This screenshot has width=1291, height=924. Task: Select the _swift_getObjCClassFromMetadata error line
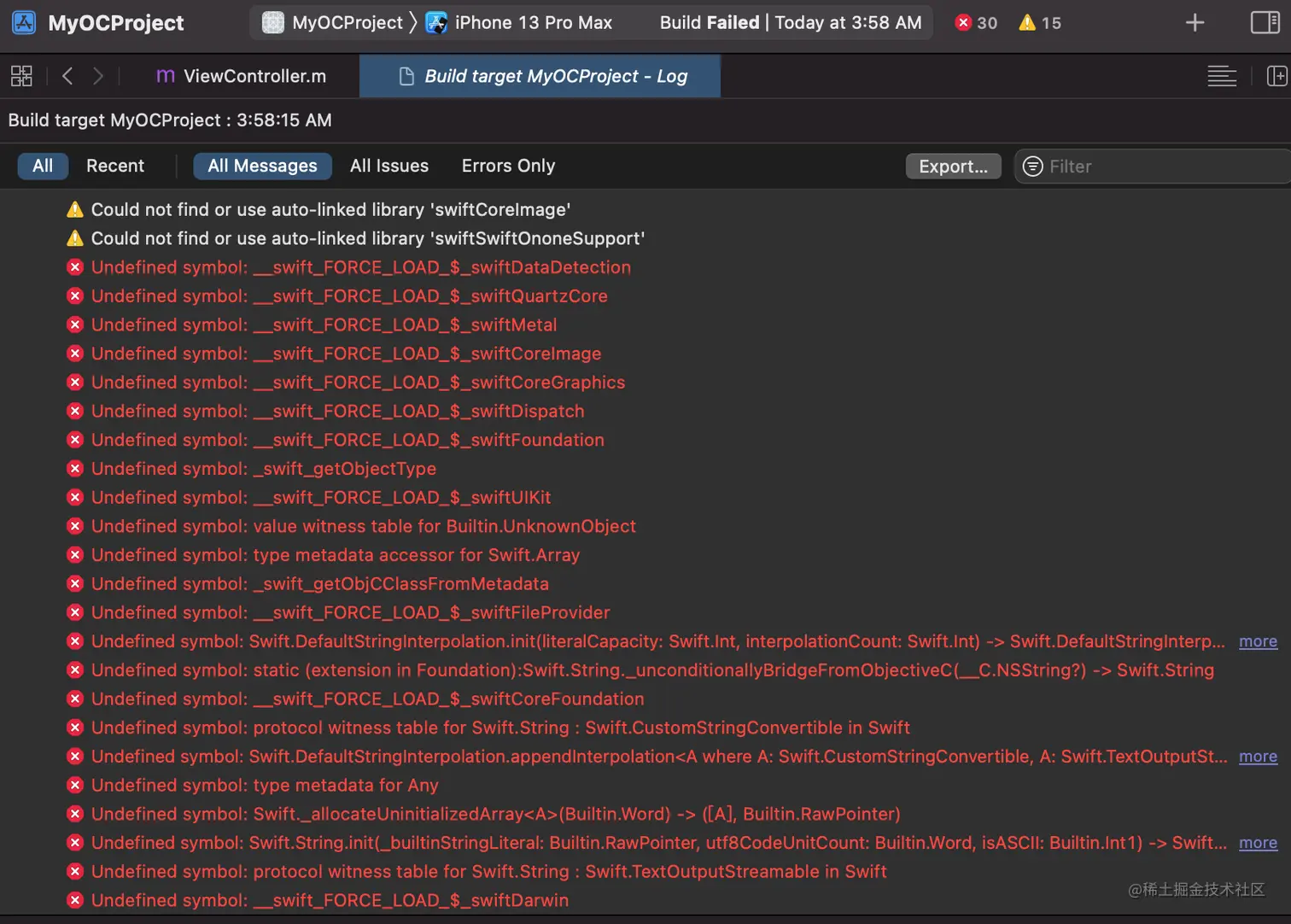tap(320, 584)
